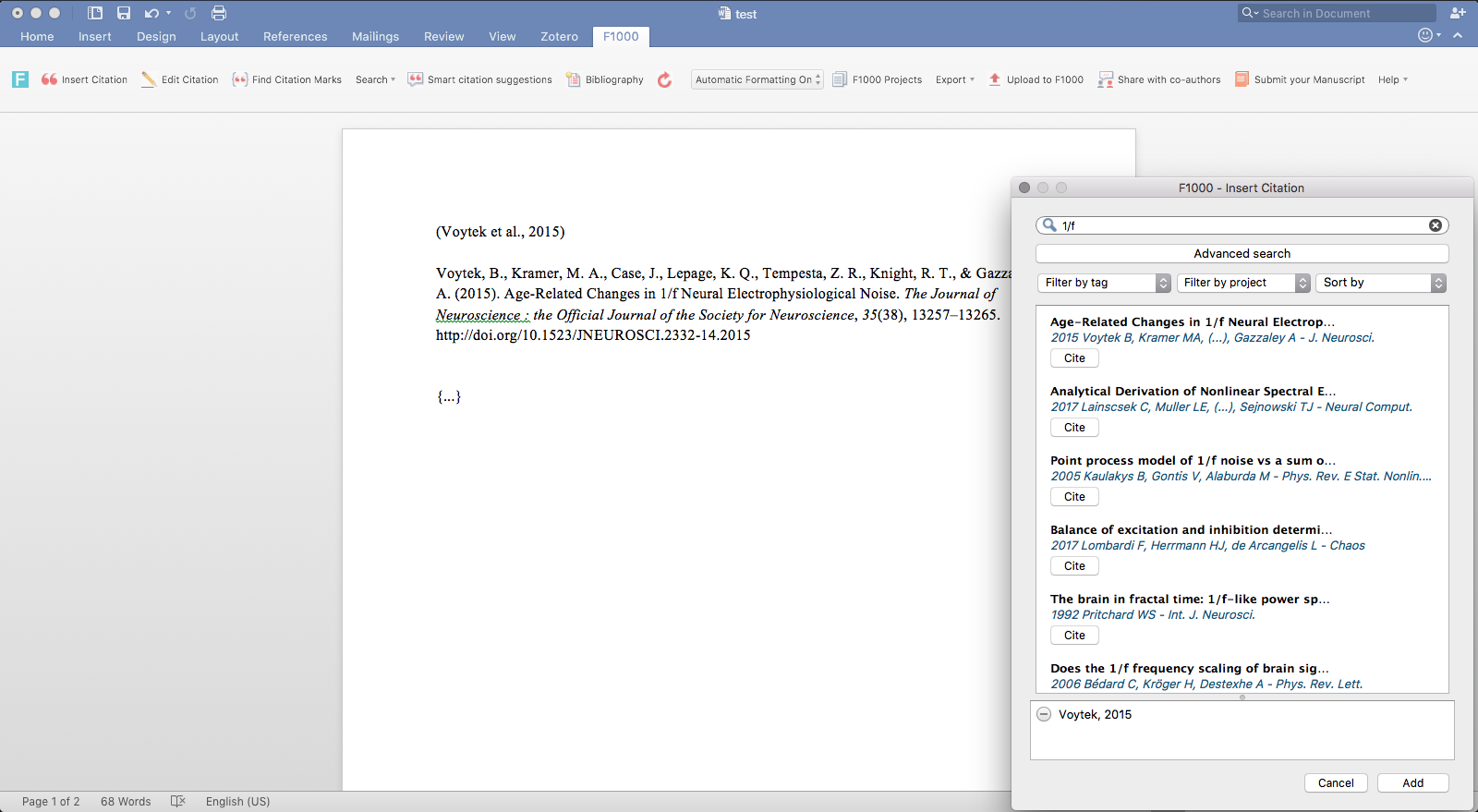This screenshot has width=1478, height=812.
Task: Open undo history dropdown arrow
Action: [168, 13]
